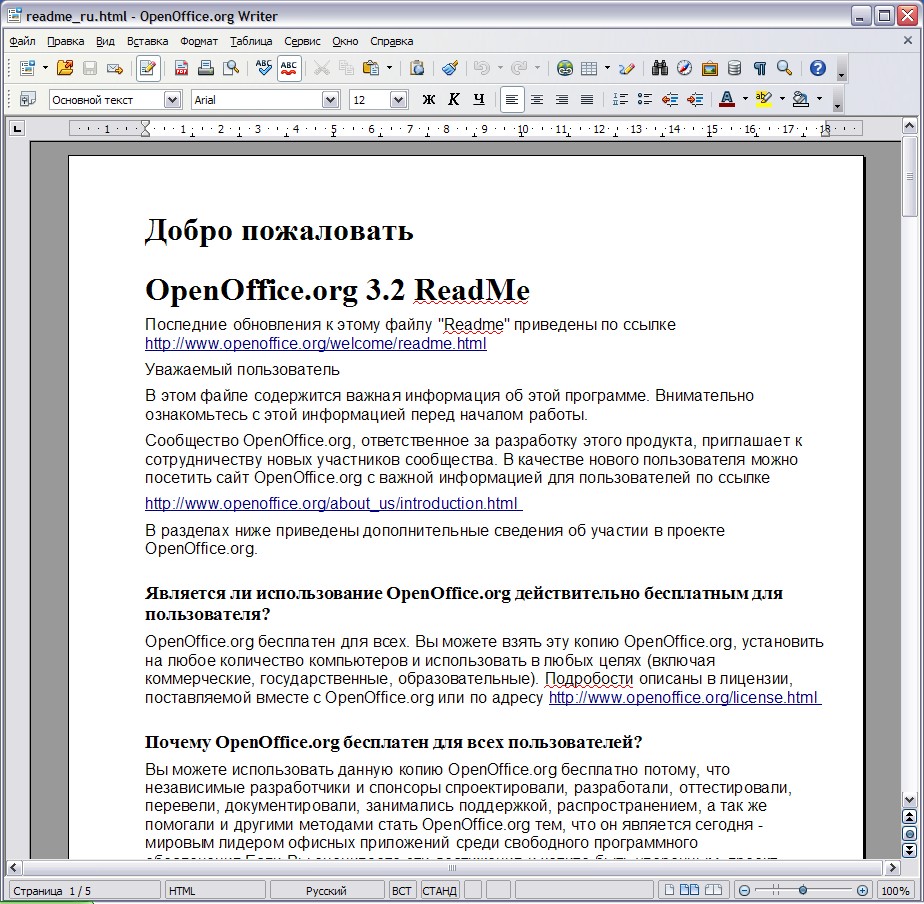Open Styles and Formatting icon

(28, 100)
